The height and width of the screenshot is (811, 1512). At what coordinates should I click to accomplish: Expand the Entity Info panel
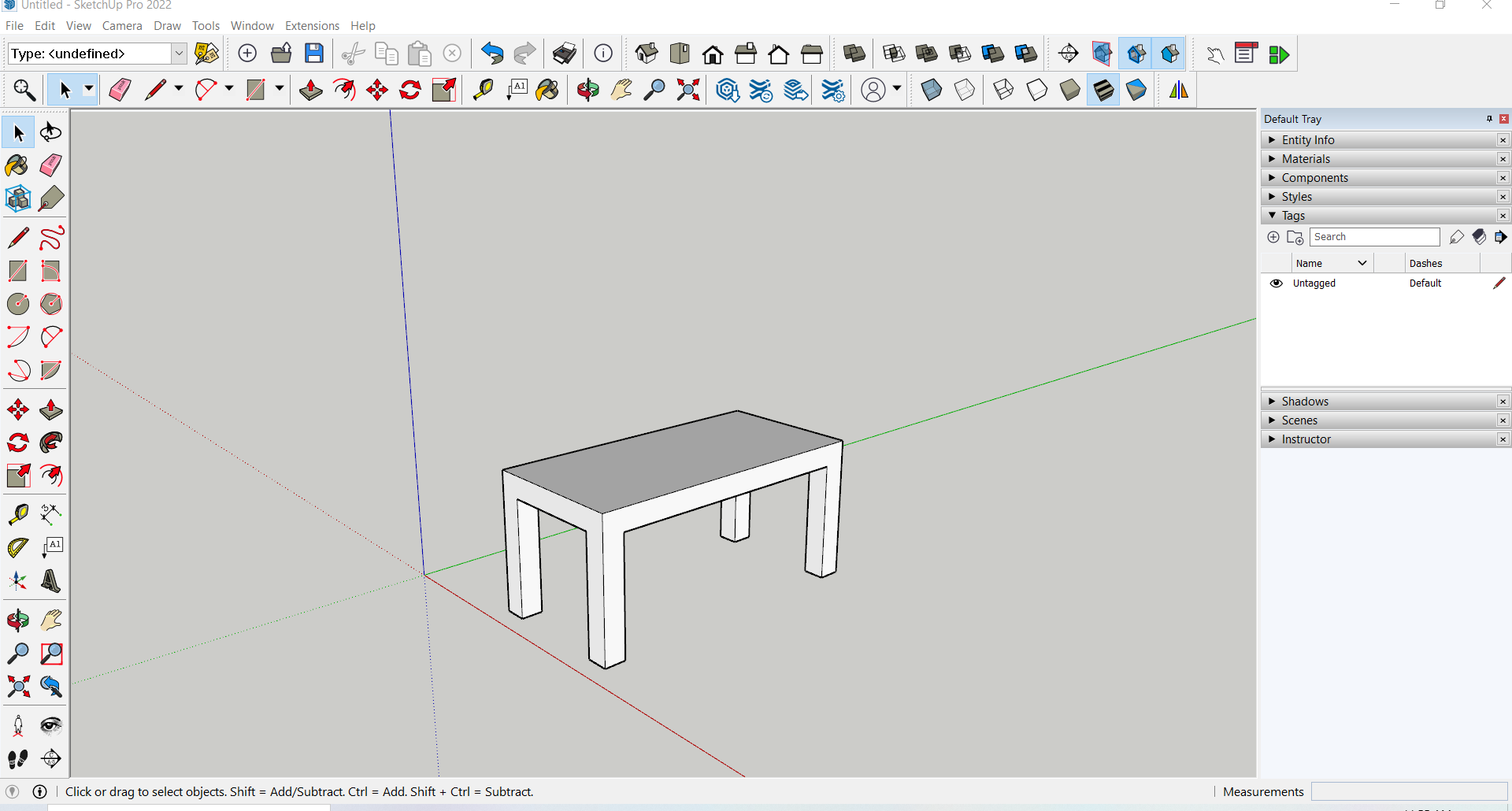(x=1271, y=140)
